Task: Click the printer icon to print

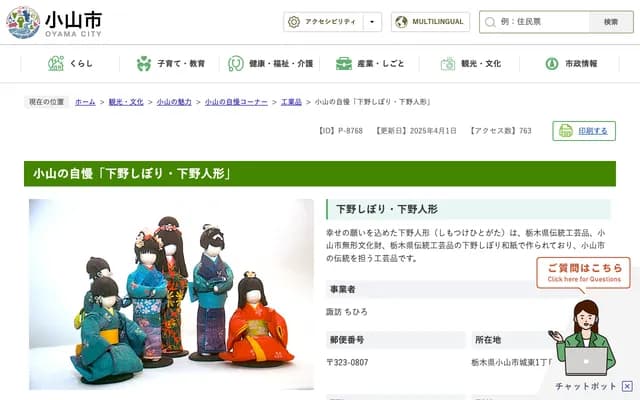Action: point(566,131)
